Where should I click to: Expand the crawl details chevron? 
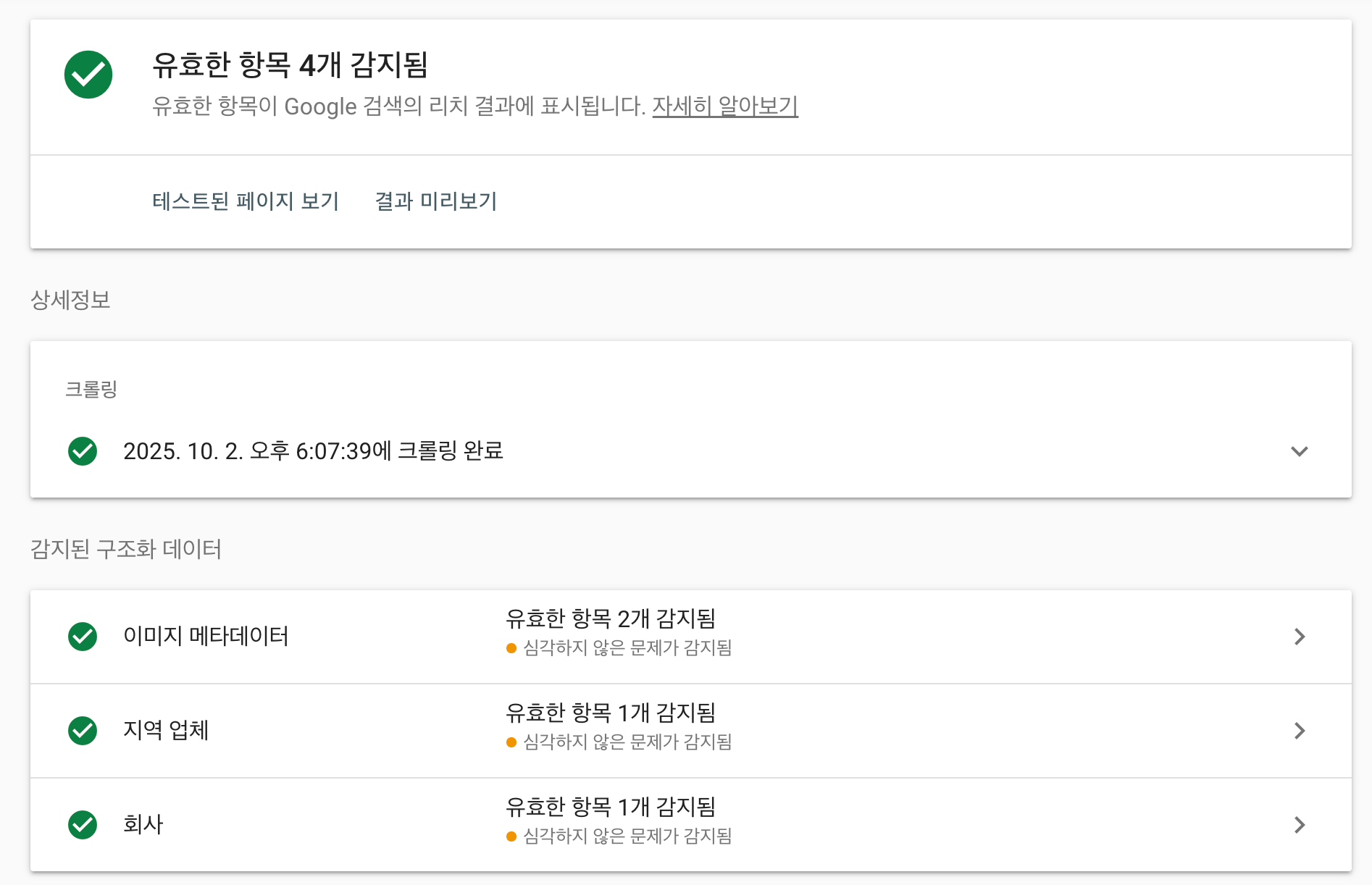coord(1300,451)
